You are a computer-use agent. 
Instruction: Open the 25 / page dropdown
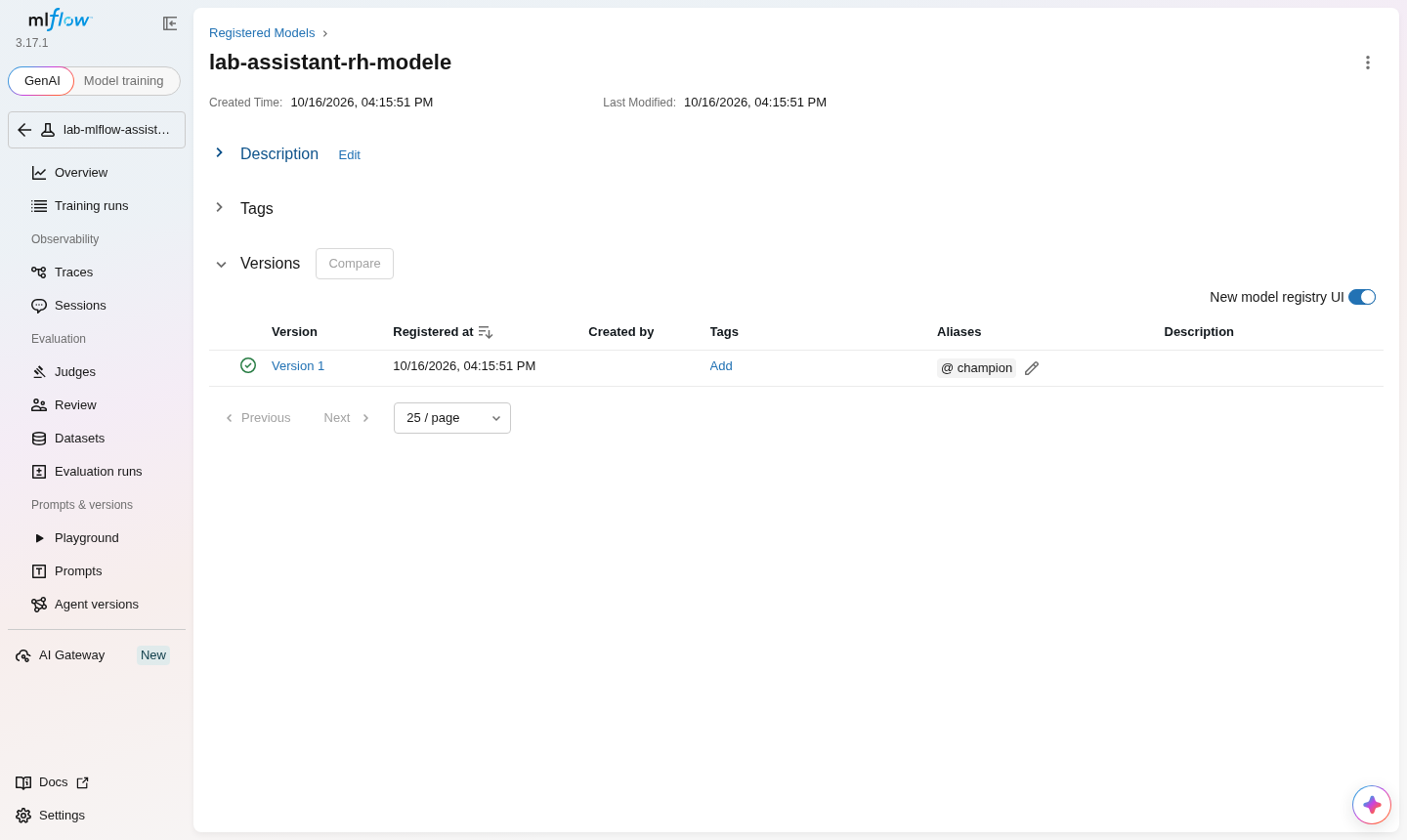[x=452, y=418]
